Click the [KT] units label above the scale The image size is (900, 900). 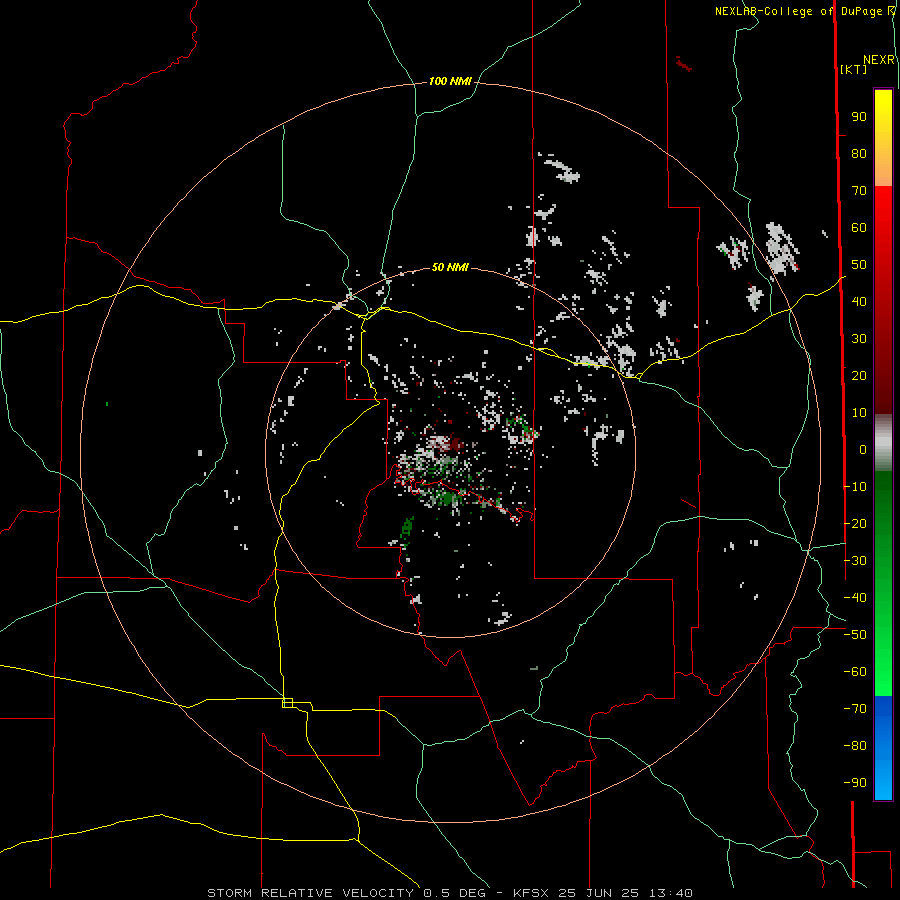coord(854,69)
